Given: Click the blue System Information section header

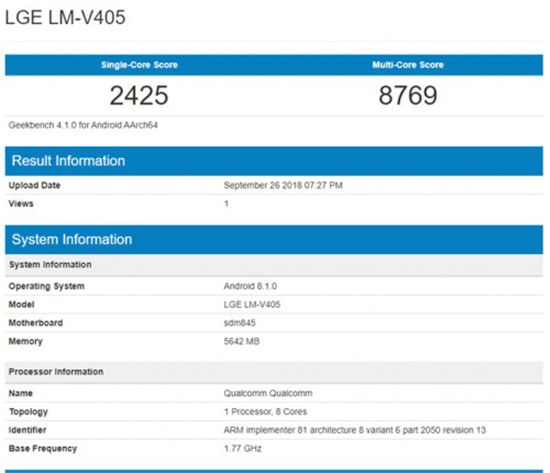Looking at the screenshot, I should pyautogui.click(x=274, y=240).
